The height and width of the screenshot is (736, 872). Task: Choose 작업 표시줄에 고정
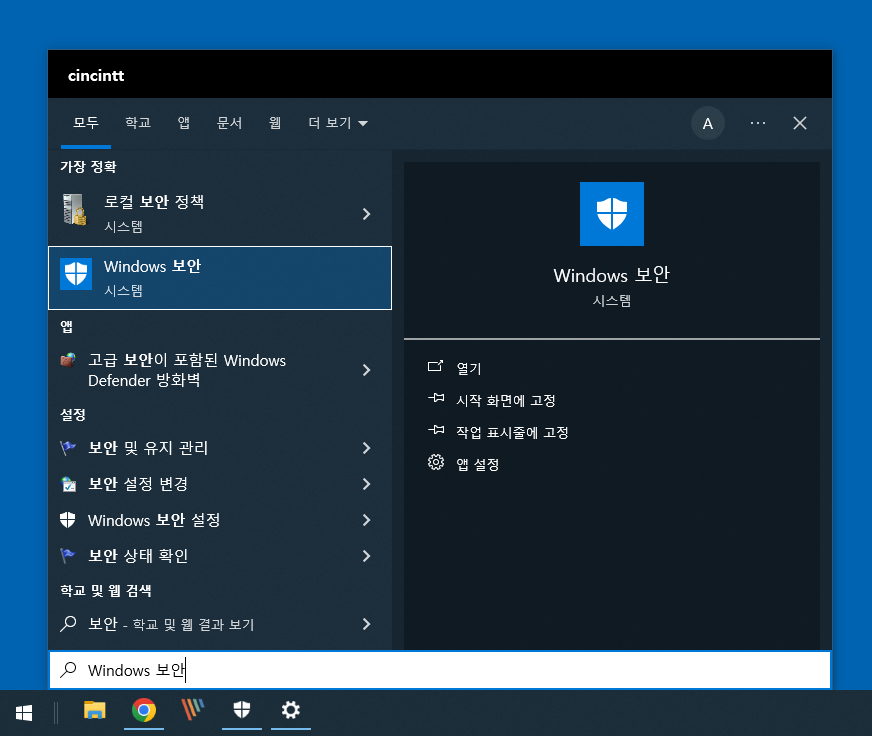[x=512, y=433]
